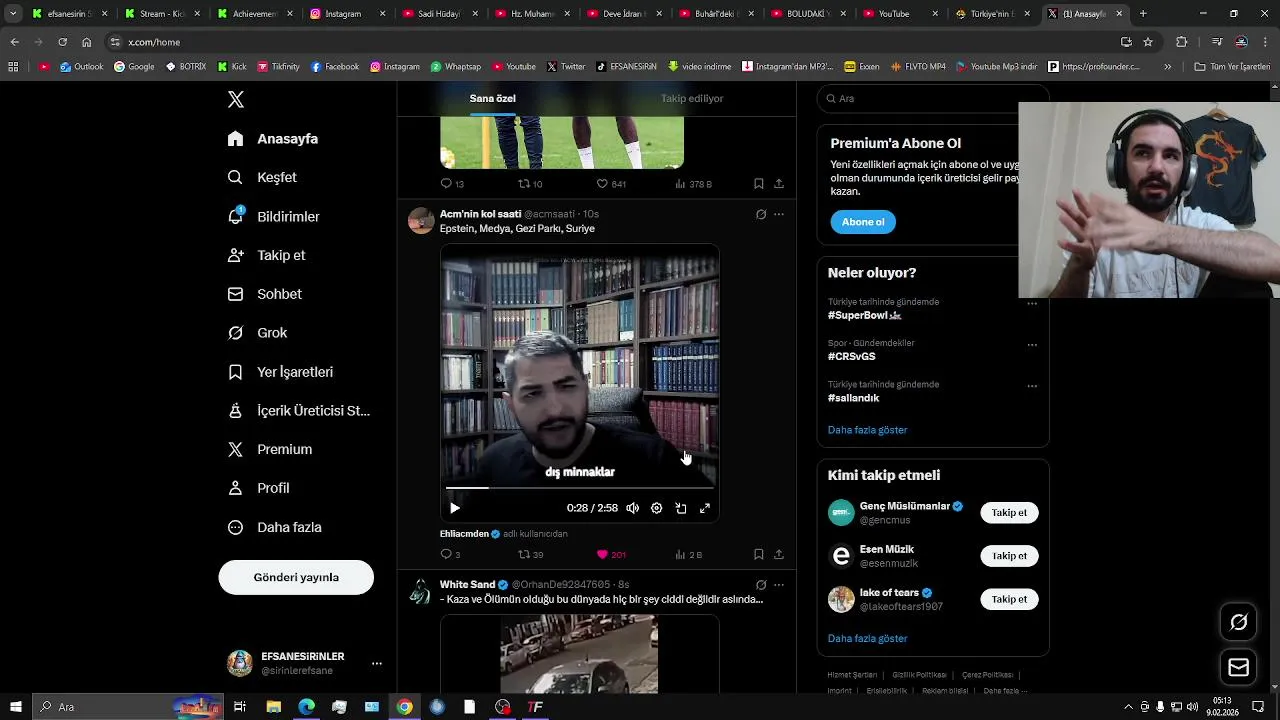Open İçerik Üreticisi Studio item
This screenshot has width=1280, height=720.
coord(299,411)
